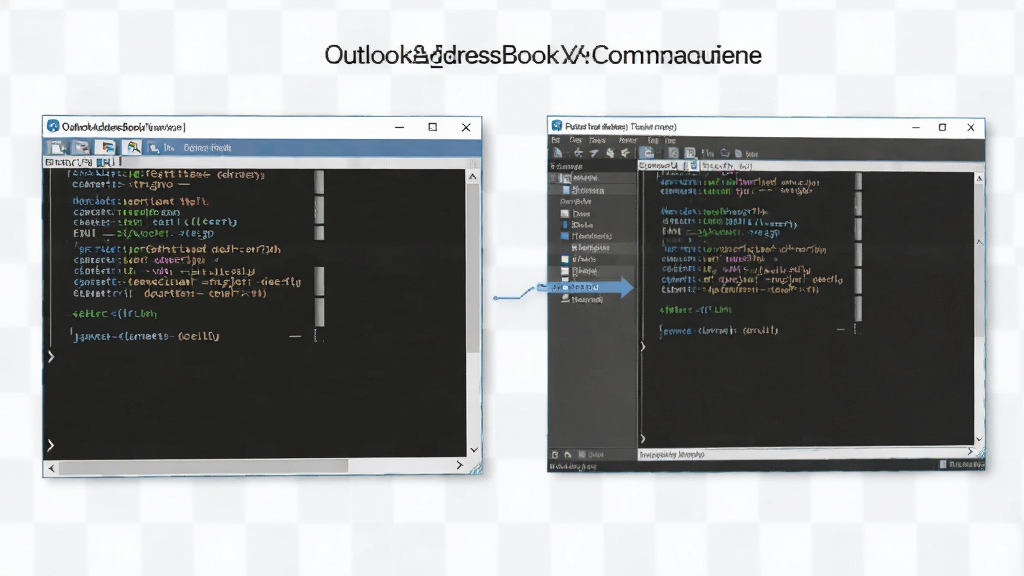Viewport: 1024px width, 576px height.
Task: Click the third toolbar icon in the left window
Action: tap(107, 148)
